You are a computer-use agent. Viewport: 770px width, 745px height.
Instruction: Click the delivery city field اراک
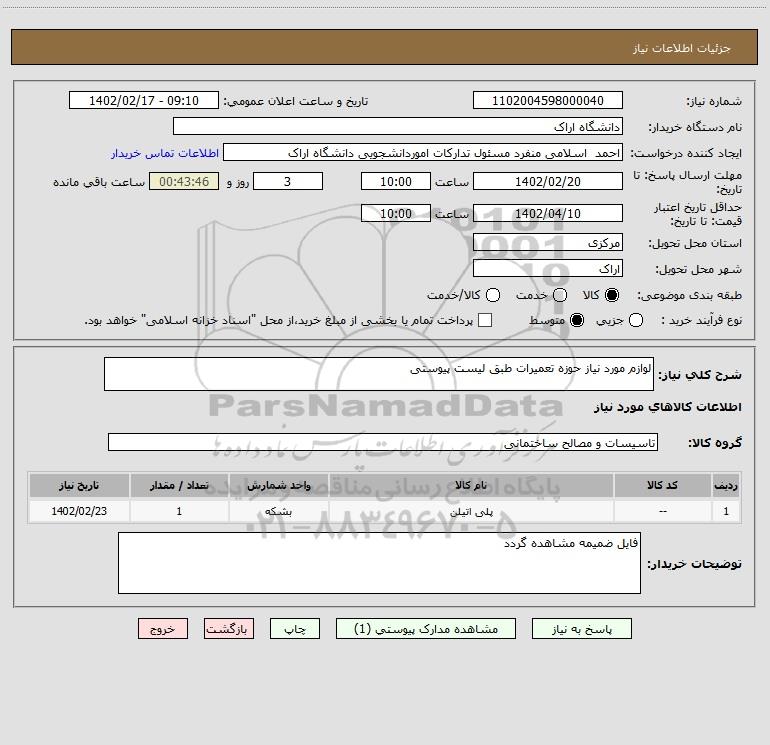tap(548, 269)
